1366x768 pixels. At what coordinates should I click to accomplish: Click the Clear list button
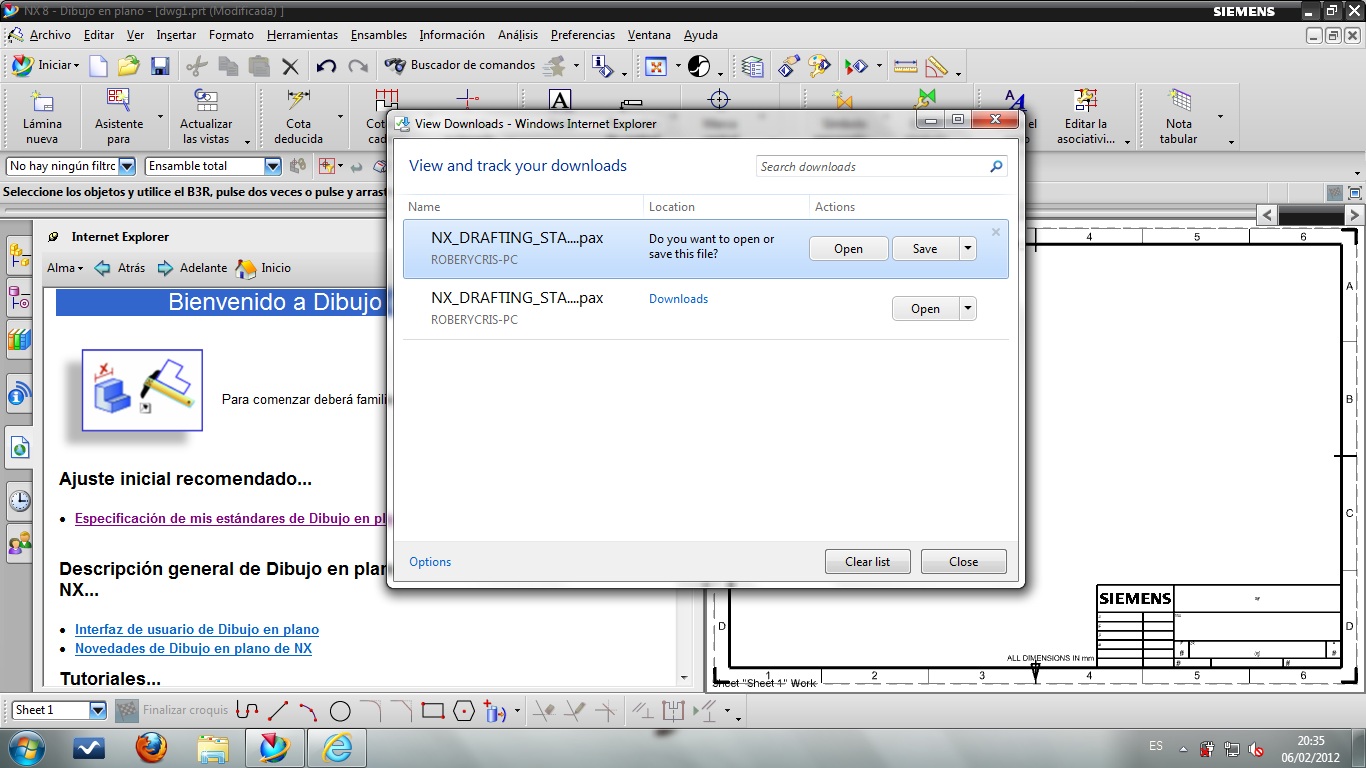tap(867, 562)
